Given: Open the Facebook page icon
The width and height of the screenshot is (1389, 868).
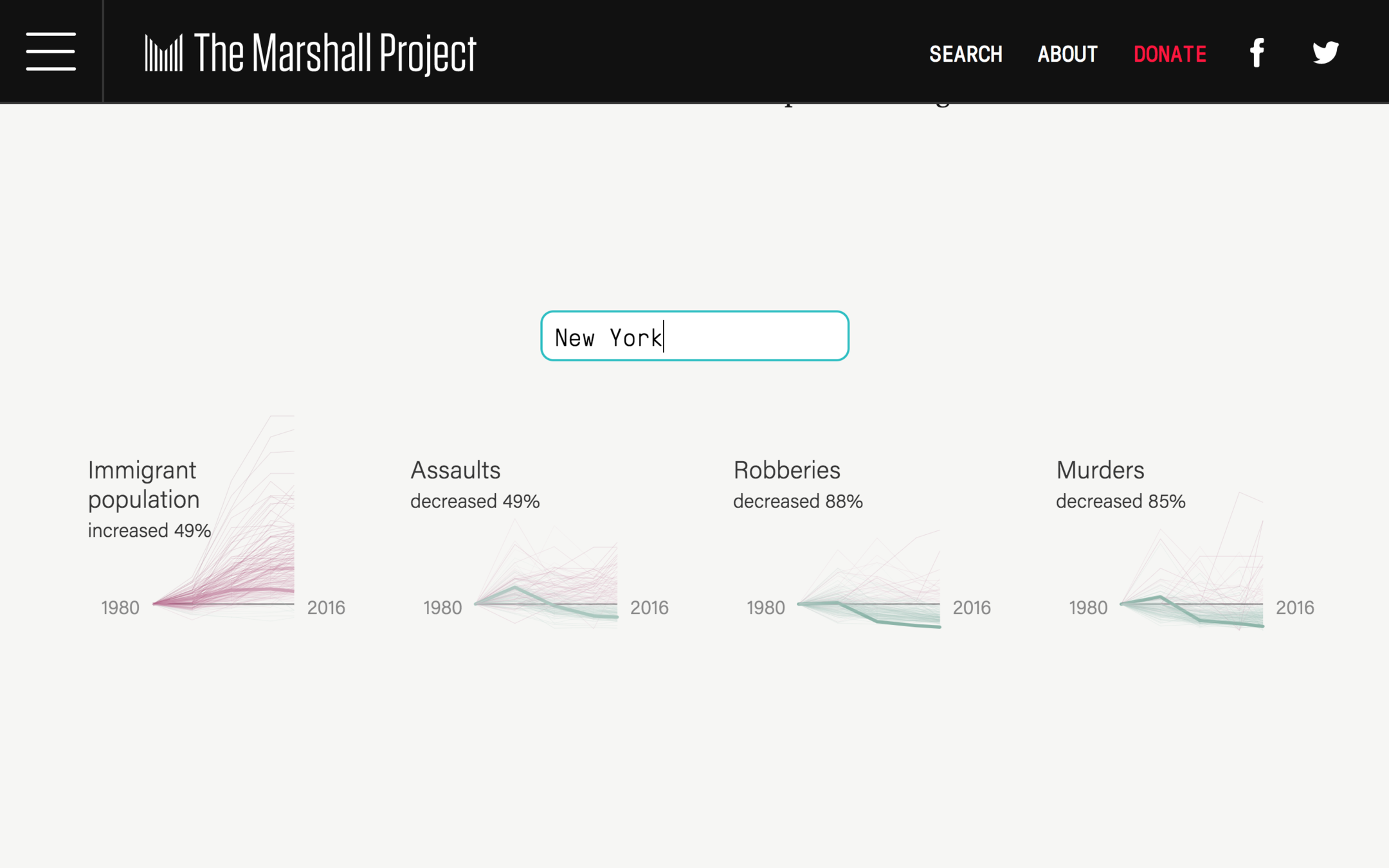Looking at the screenshot, I should [x=1257, y=53].
